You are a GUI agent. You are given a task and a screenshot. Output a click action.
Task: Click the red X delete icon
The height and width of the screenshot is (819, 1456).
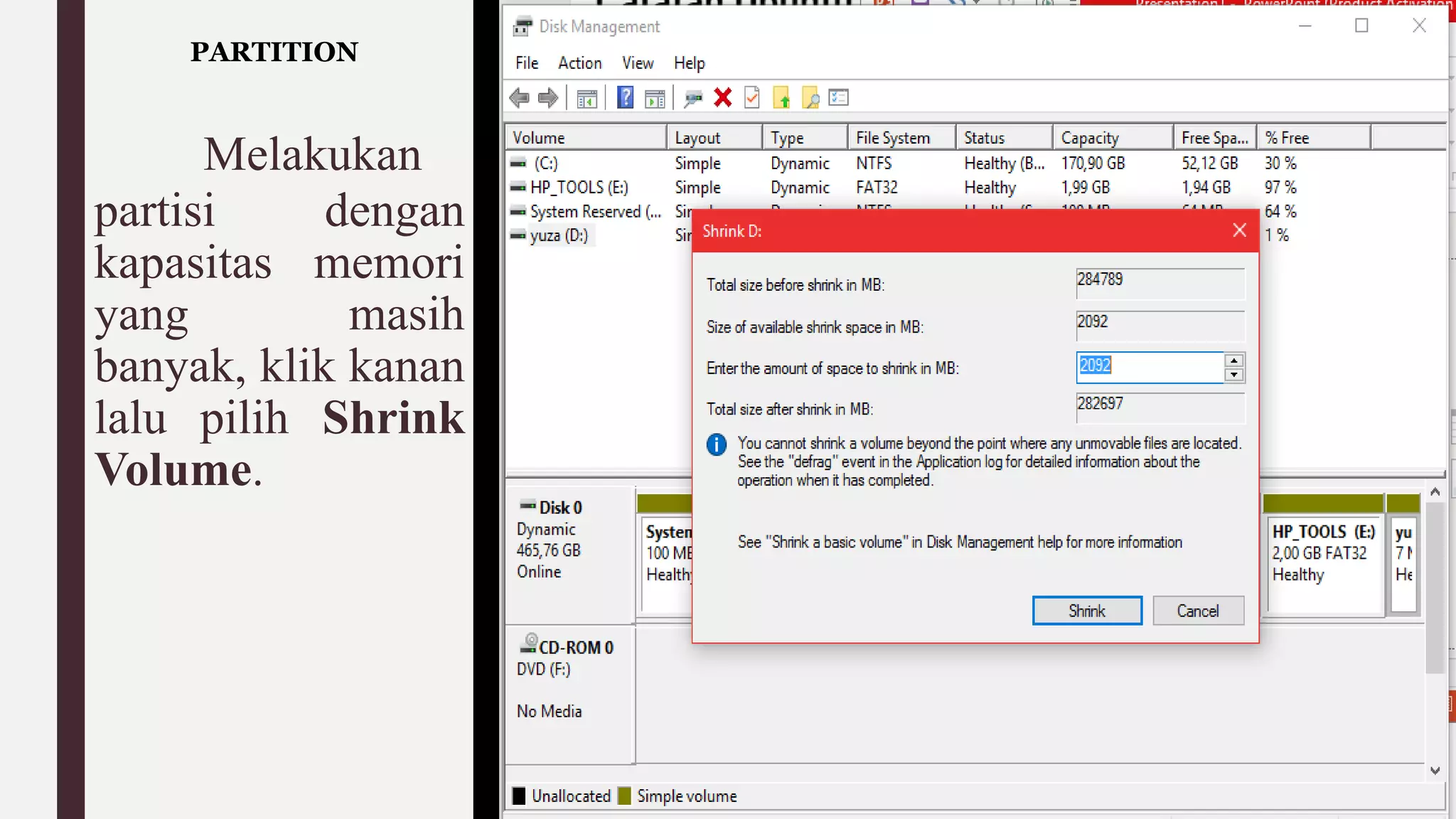click(723, 97)
